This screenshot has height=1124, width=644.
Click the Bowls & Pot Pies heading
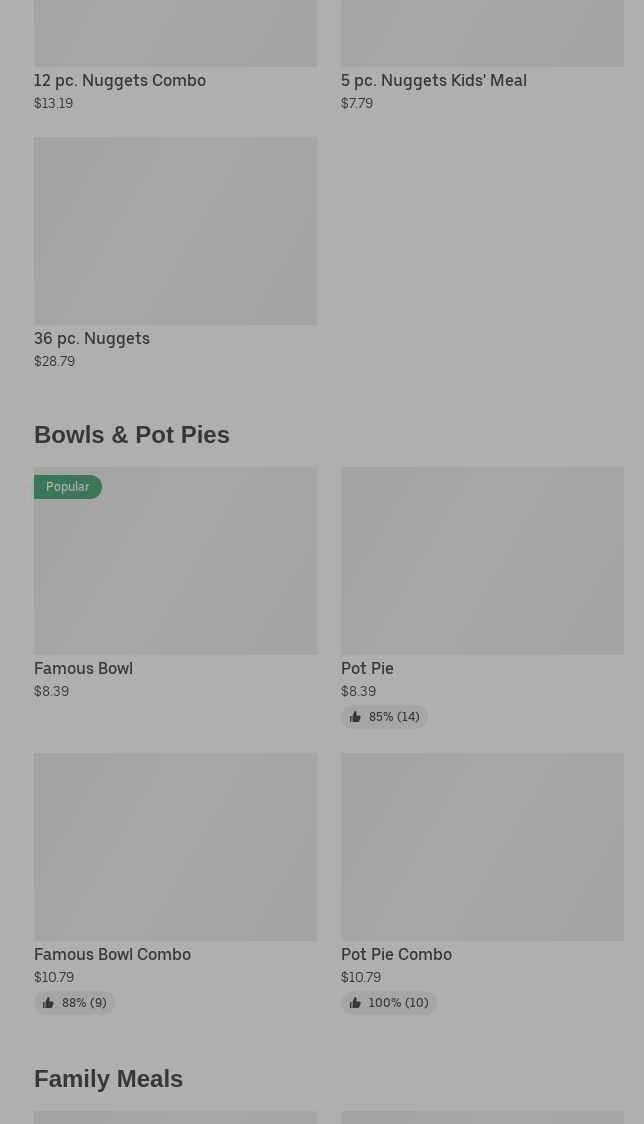(132, 435)
